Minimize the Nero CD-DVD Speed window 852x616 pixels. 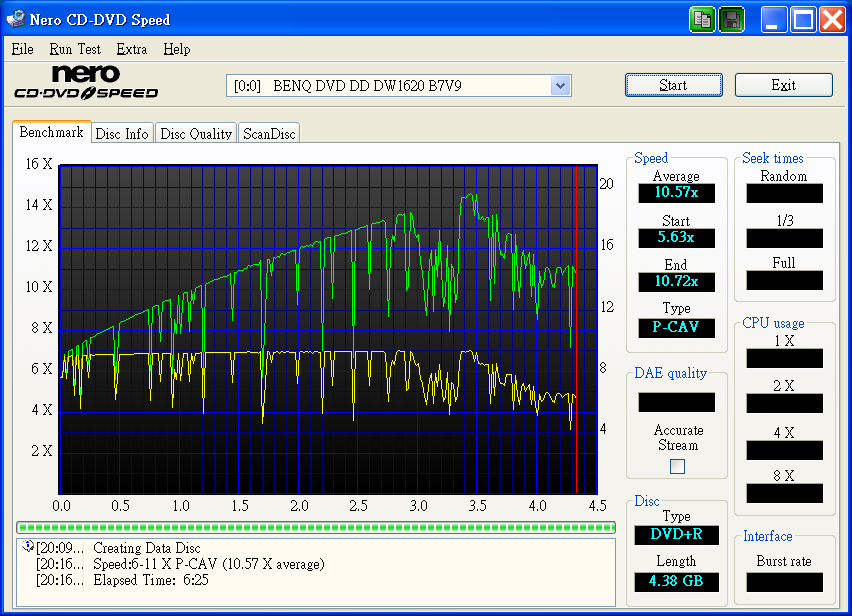tap(774, 20)
